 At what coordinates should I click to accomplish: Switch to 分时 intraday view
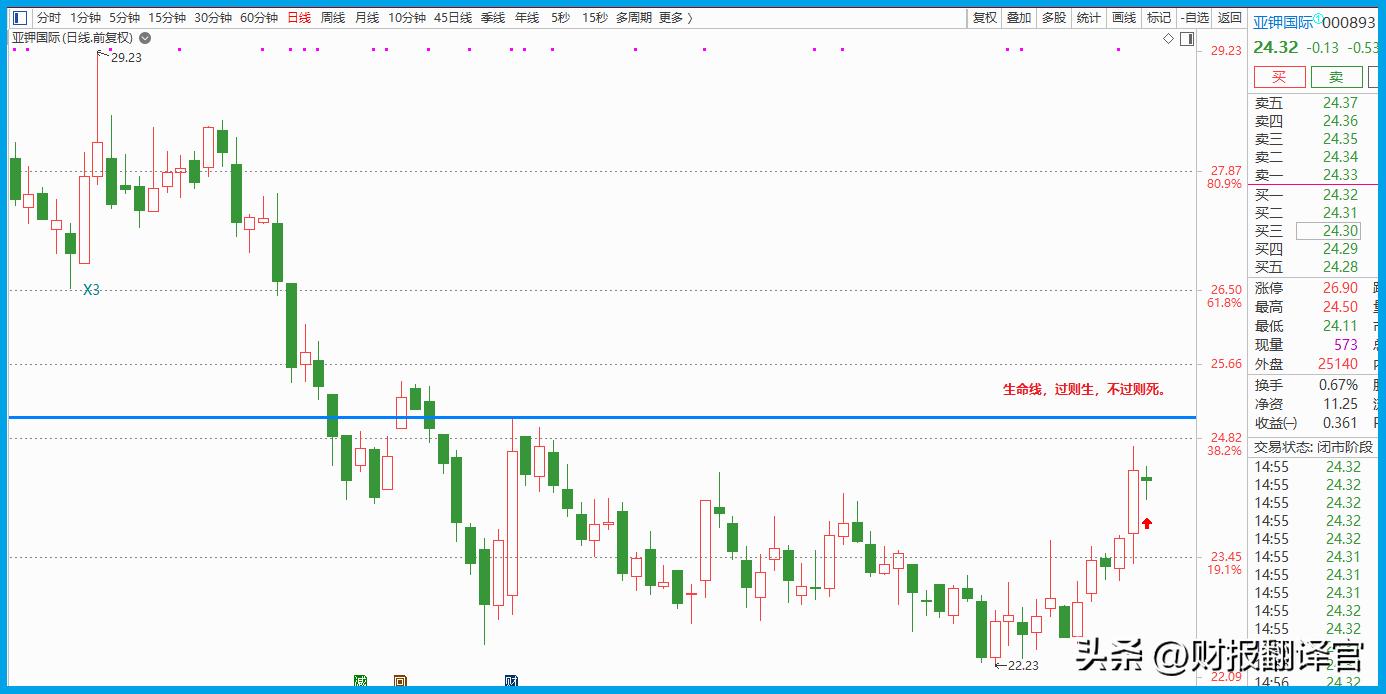point(49,18)
